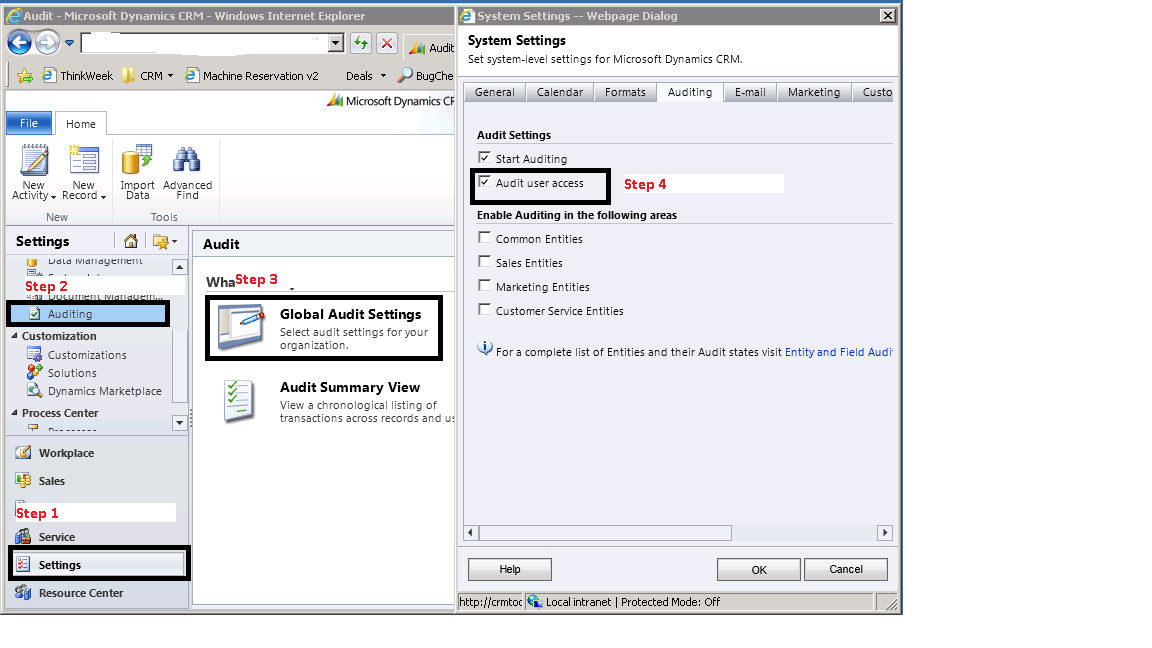Click the New Activity ribbon icon
This screenshot has width=1152, height=648.
coord(34,162)
